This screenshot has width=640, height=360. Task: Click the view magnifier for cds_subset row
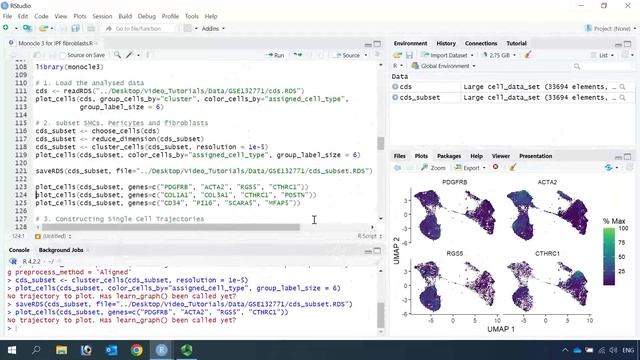click(x=622, y=98)
